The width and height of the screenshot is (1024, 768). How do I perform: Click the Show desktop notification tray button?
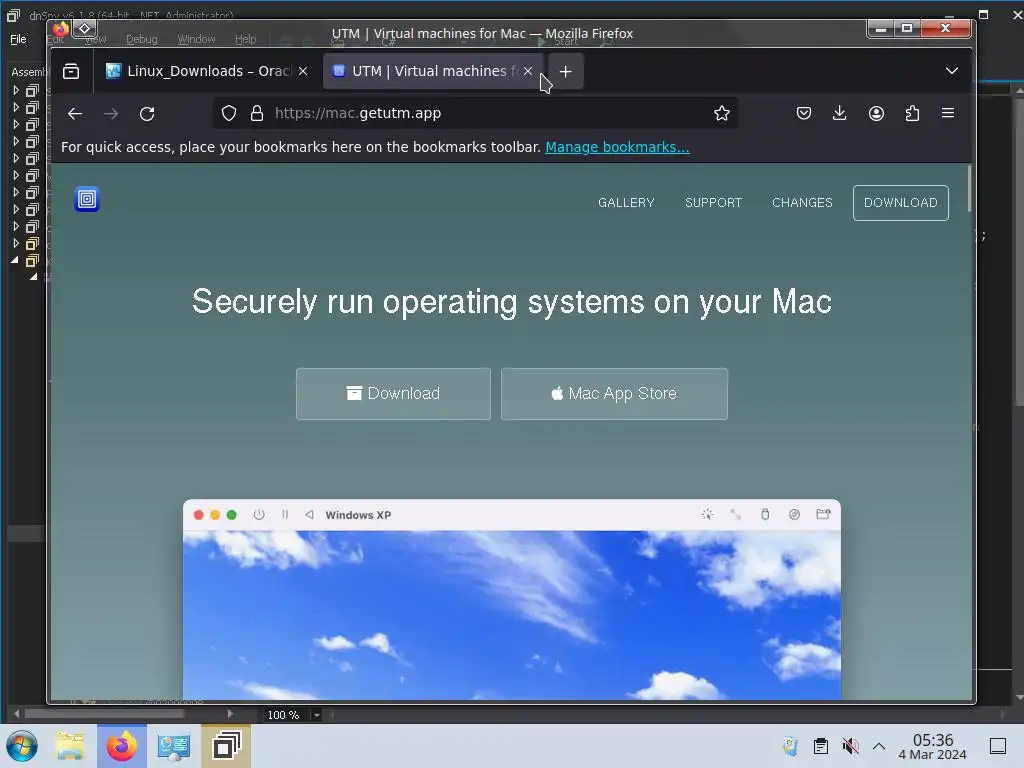pyautogui.click(x=998, y=746)
